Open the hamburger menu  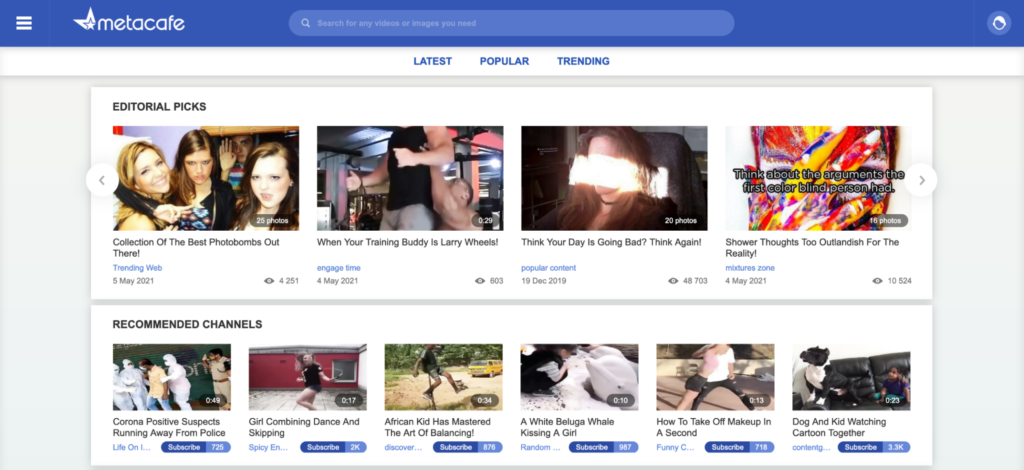click(x=24, y=23)
